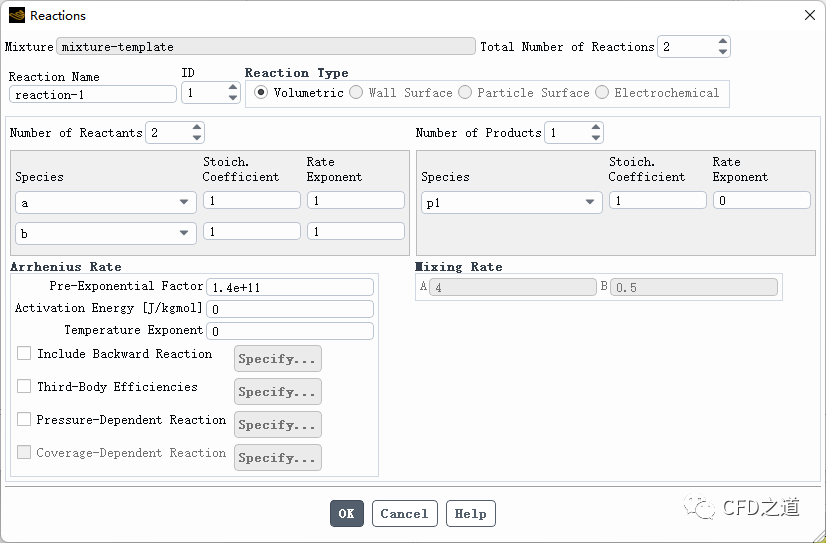
Task: Toggle Third-Body Efficiencies option
Action: [24, 387]
